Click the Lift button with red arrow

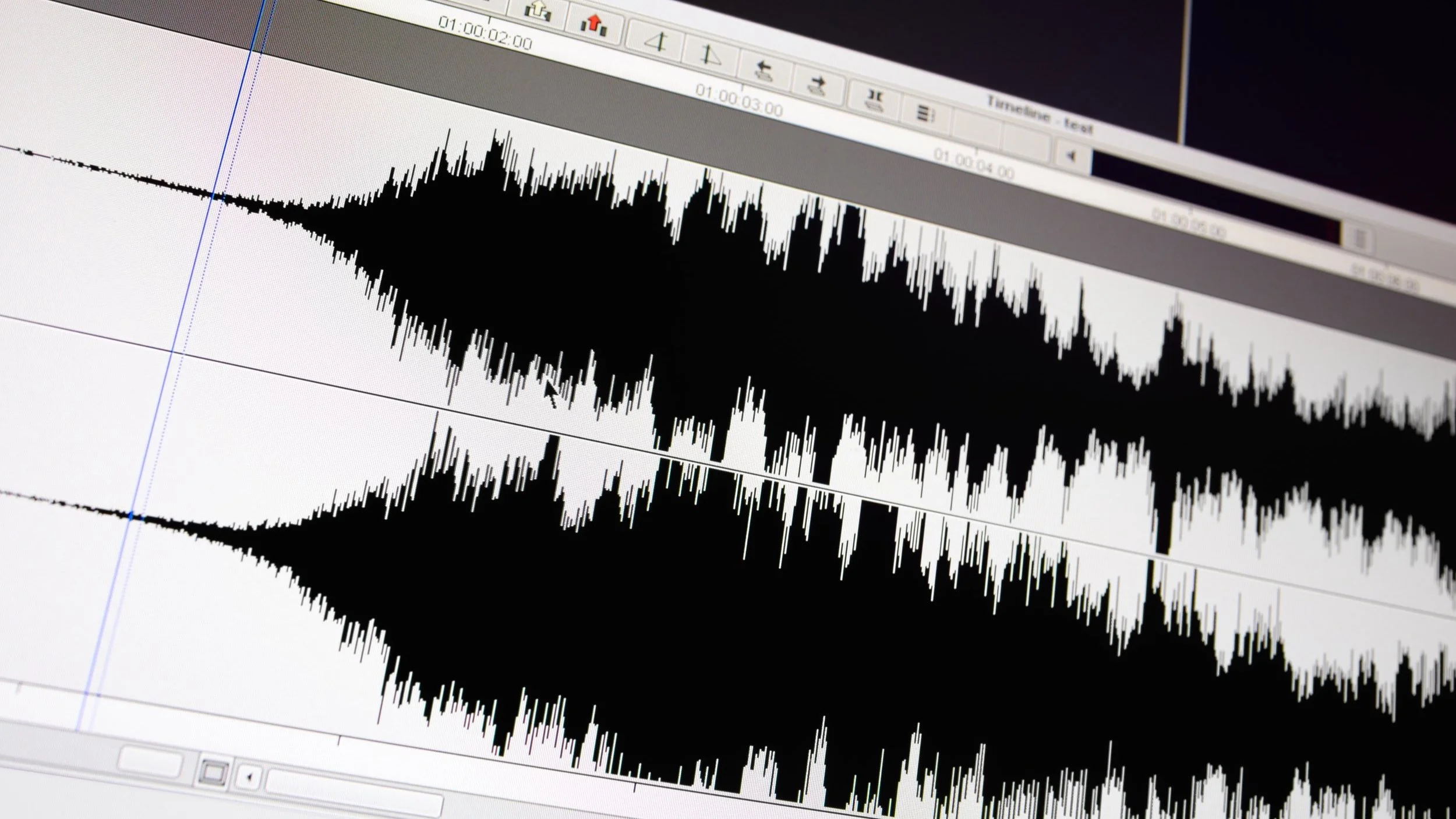593,24
